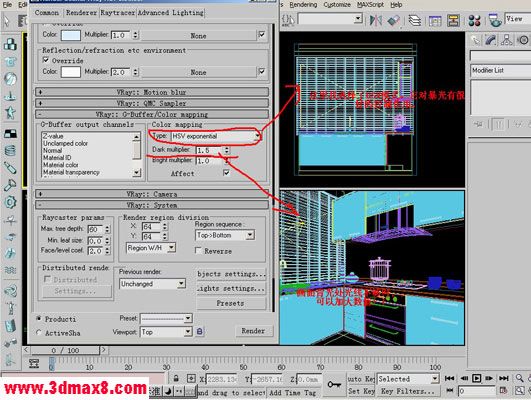531x400 pixels.
Task: Select the Modify panel icon
Action: click(x=490, y=40)
